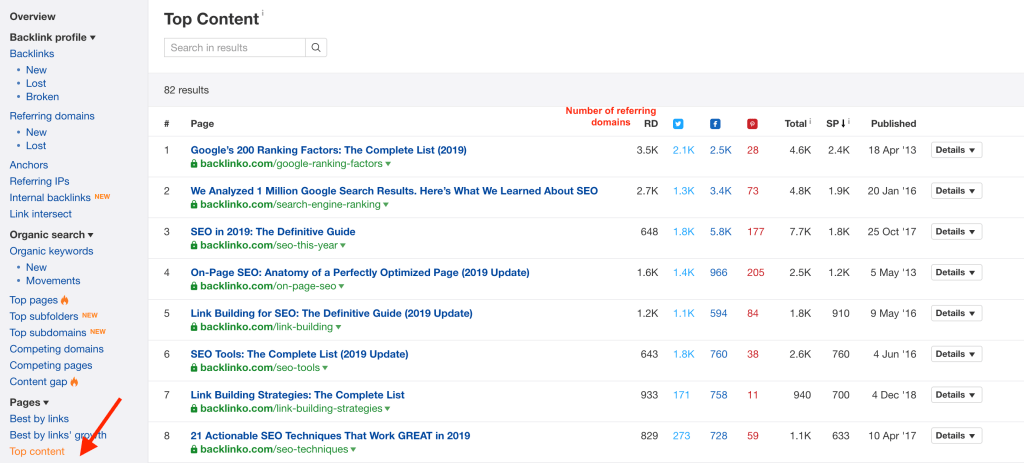1024x463 pixels.
Task: Open Google's 200 Ranking Factors page link
Action: [x=328, y=150]
